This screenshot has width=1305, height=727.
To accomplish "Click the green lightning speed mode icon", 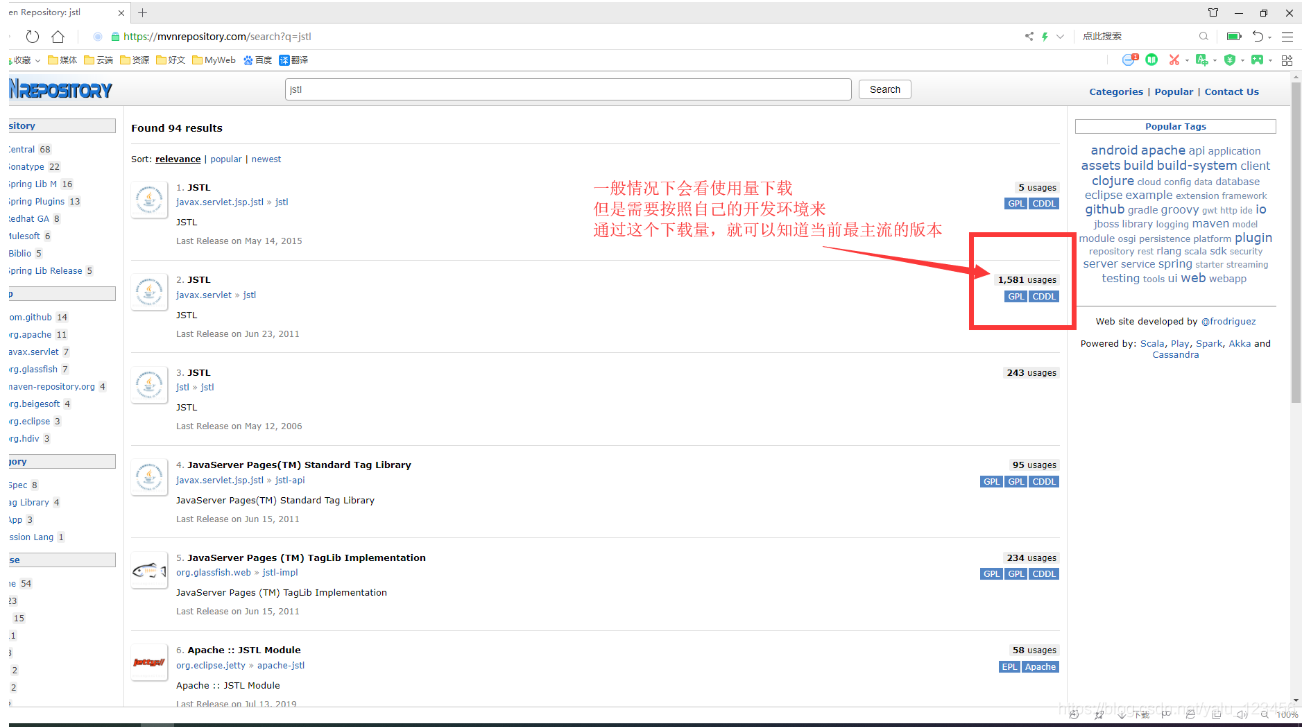I will pos(1045,36).
